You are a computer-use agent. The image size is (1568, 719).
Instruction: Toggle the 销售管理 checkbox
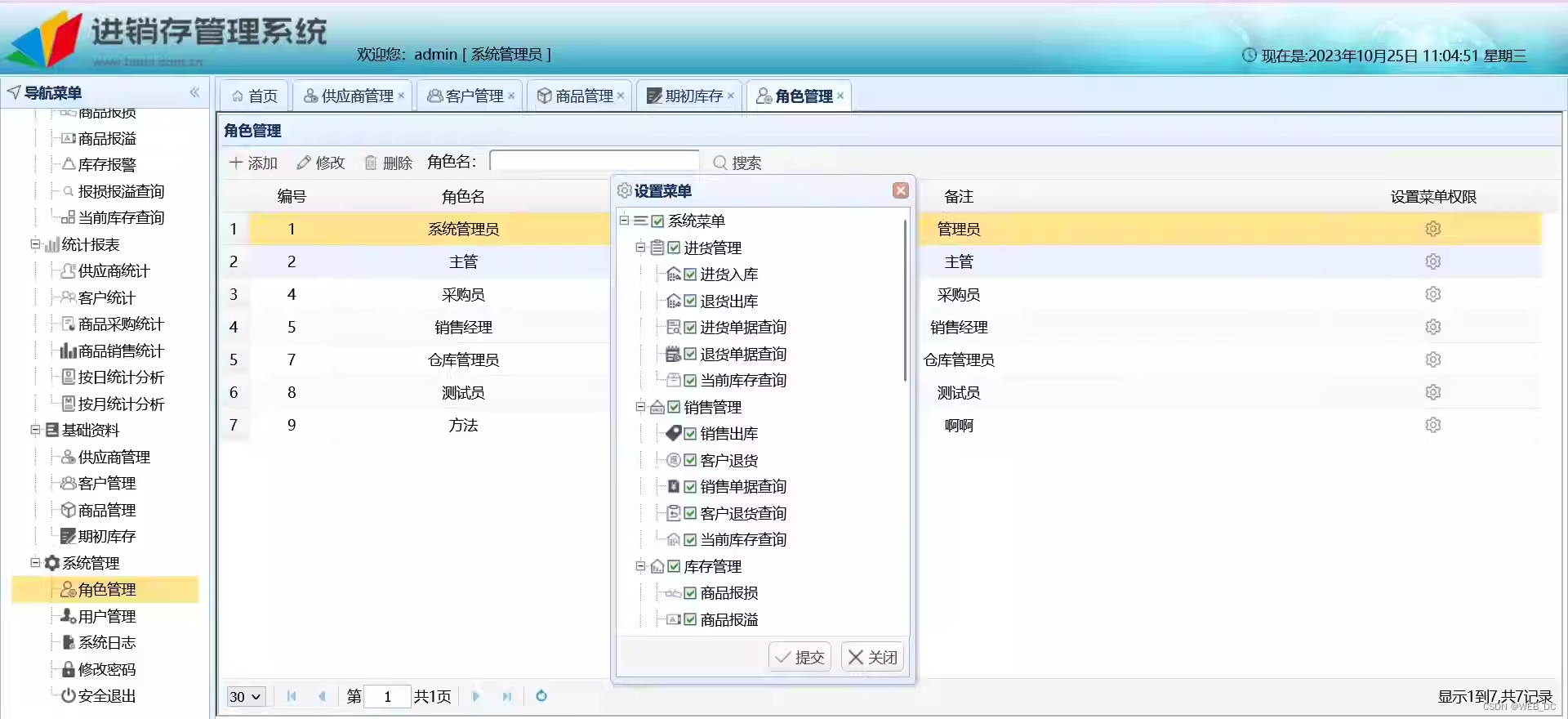[x=674, y=407]
